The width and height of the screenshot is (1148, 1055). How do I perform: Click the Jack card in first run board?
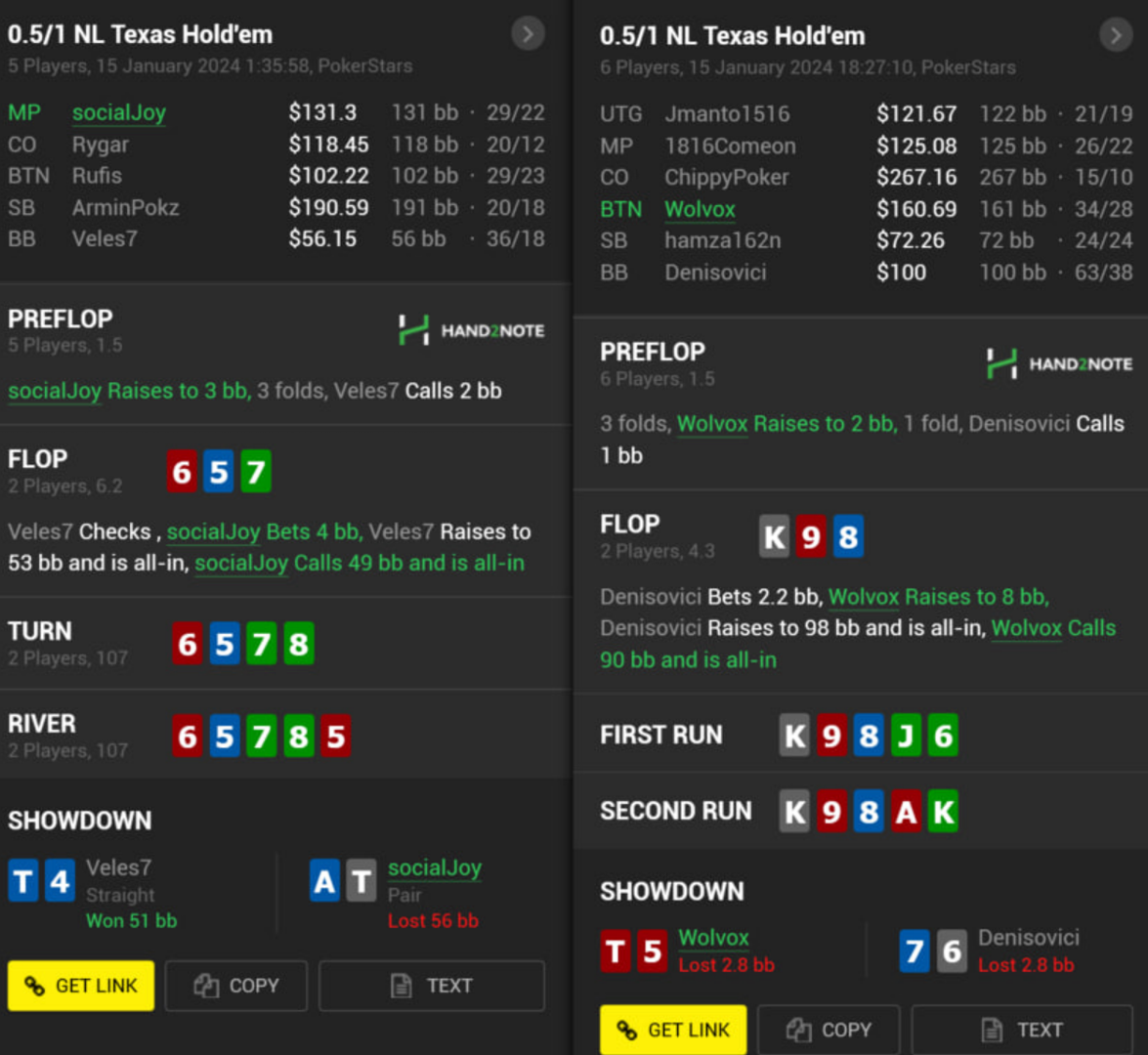(906, 736)
